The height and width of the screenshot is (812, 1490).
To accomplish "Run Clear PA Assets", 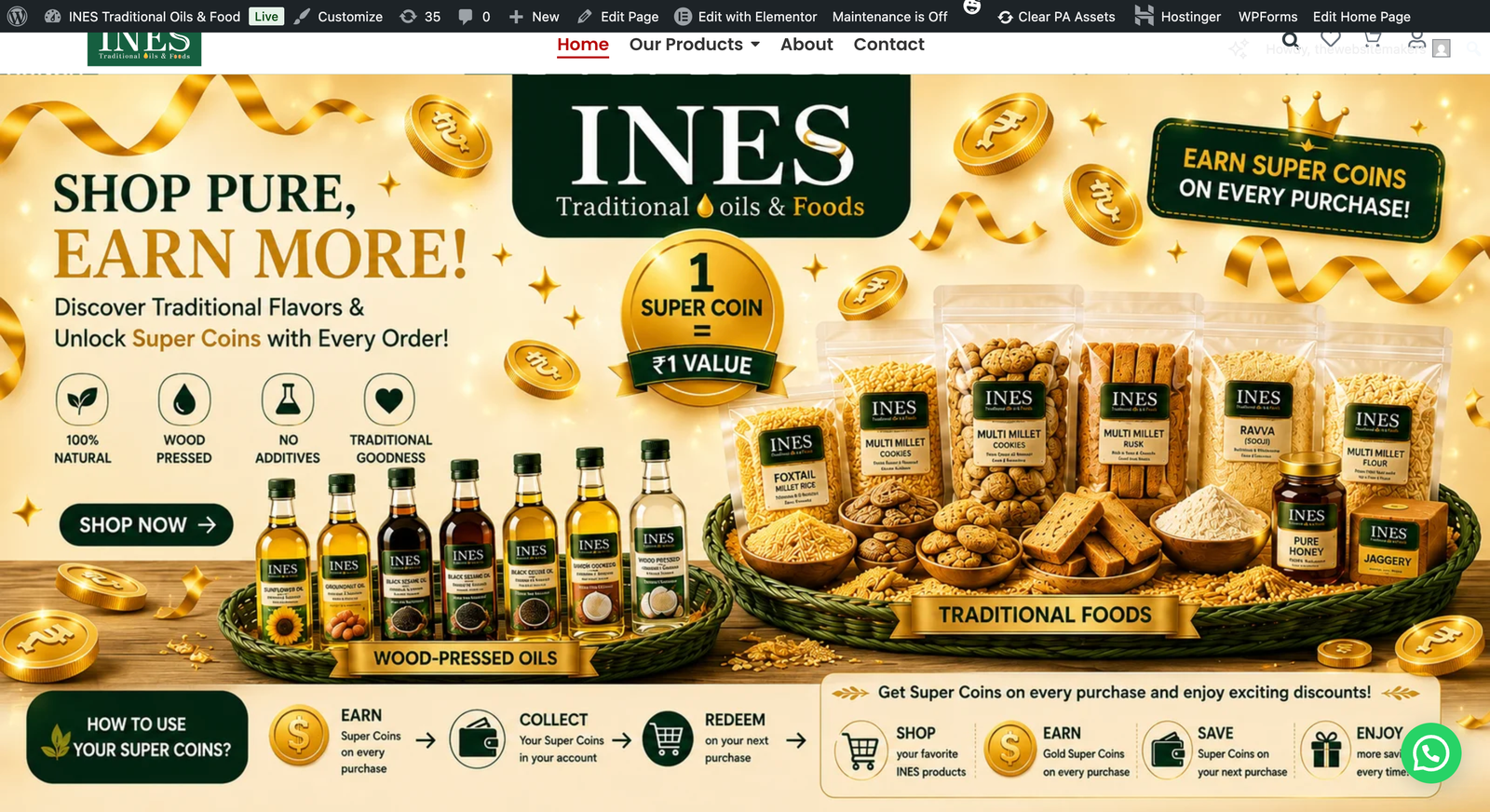I will pos(1056,16).
